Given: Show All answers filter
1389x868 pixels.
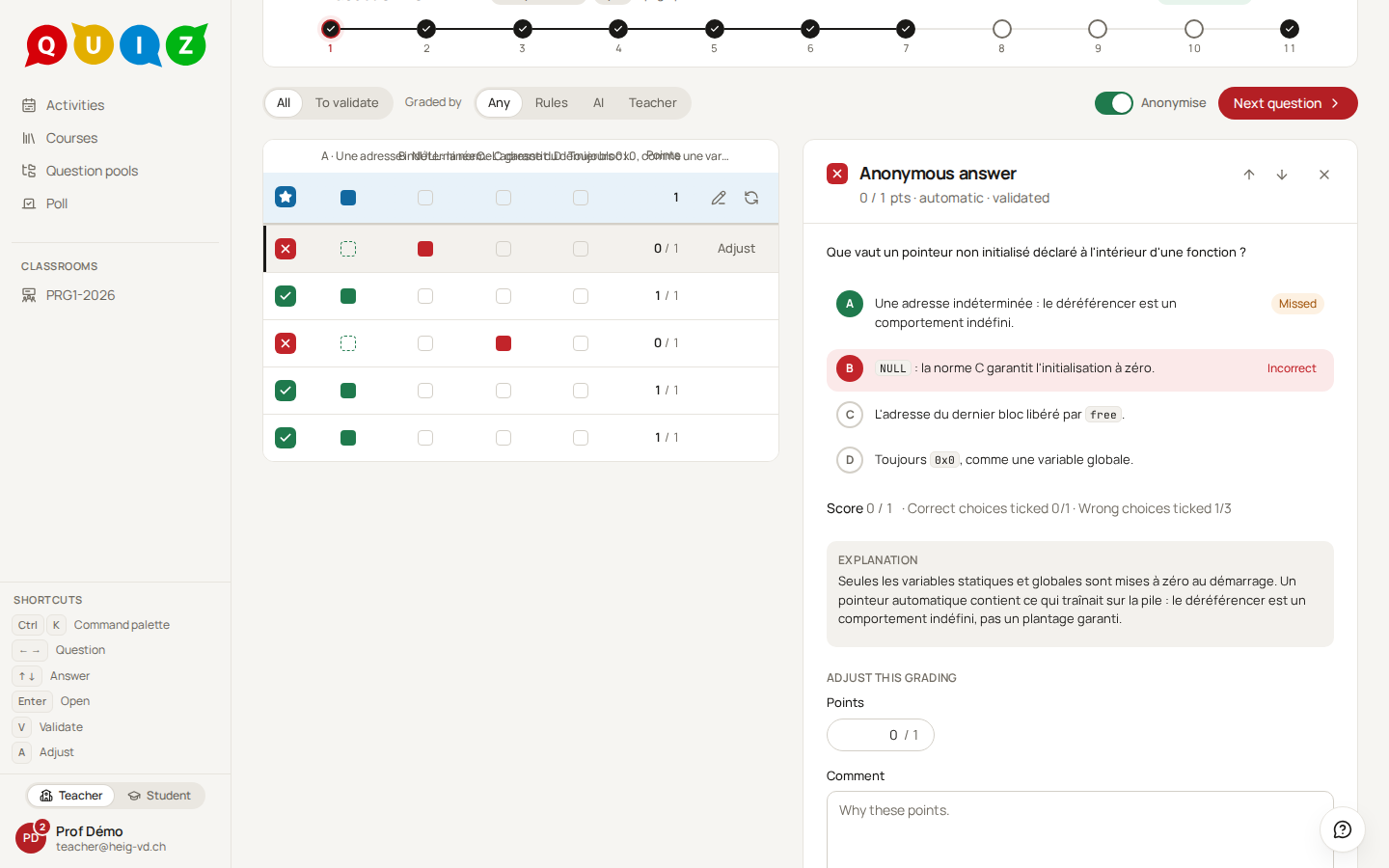Looking at the screenshot, I should (284, 103).
